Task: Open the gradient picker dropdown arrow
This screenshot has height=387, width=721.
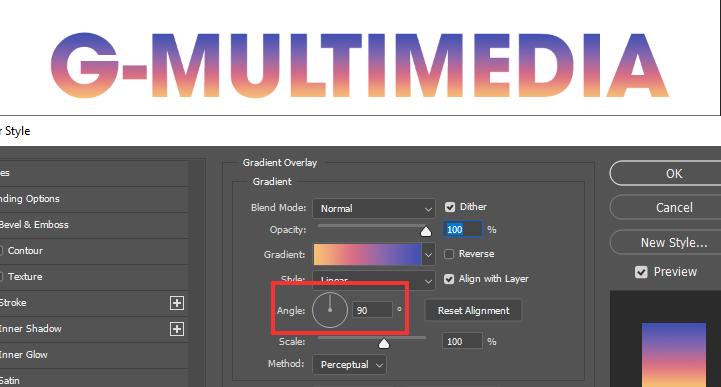Action: (x=428, y=255)
